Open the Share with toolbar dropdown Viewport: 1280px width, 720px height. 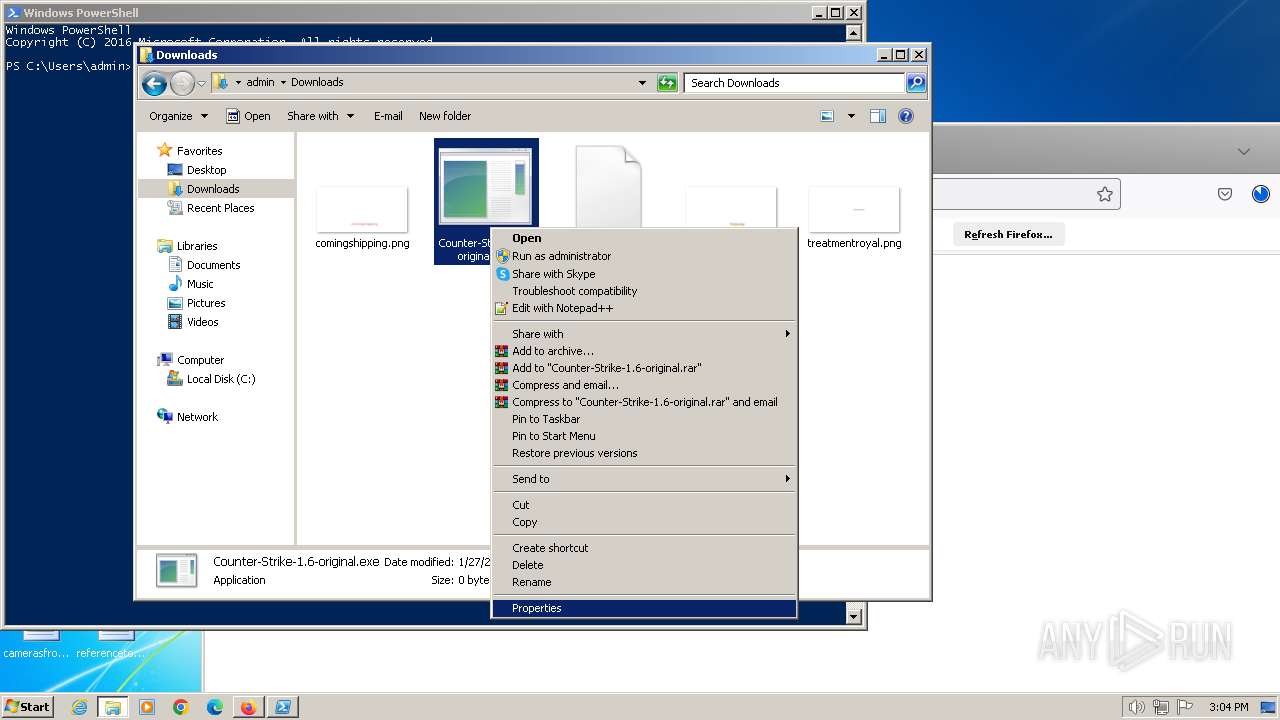[x=320, y=116]
